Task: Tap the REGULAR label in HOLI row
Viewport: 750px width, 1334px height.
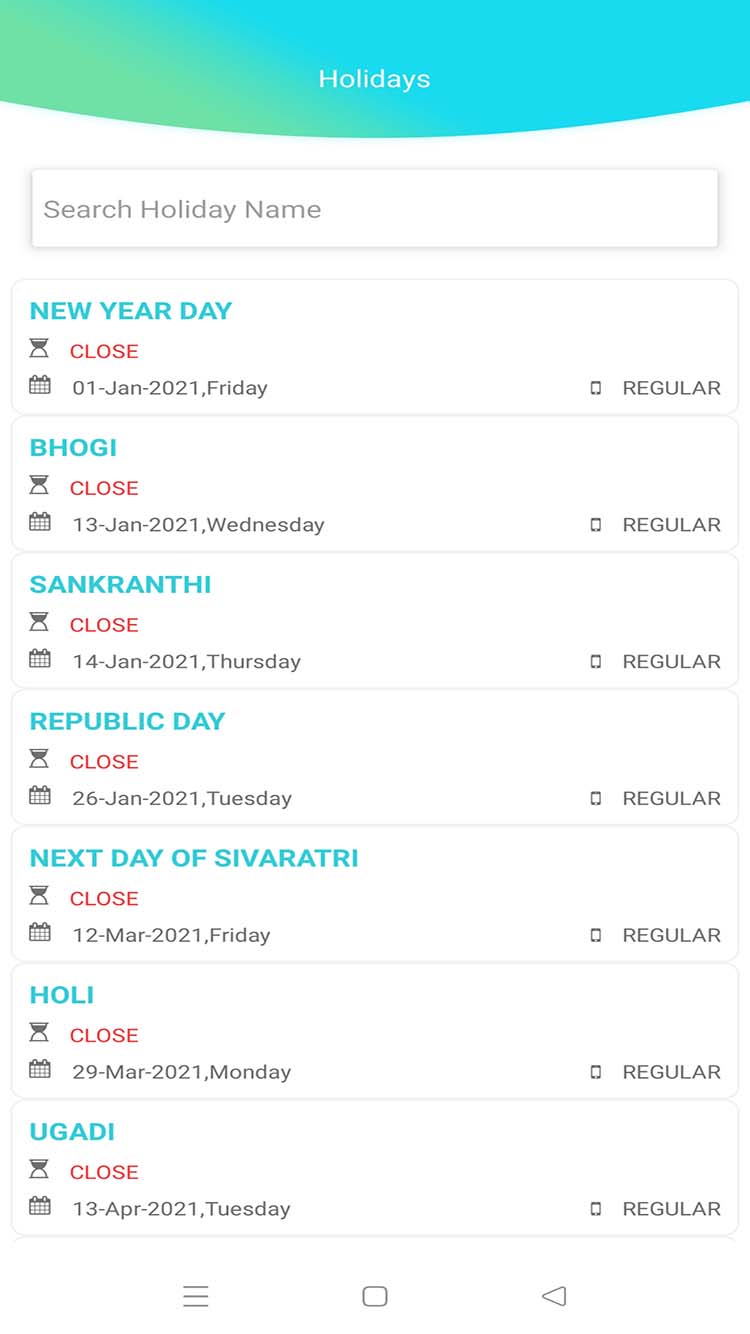Action: [671, 1072]
